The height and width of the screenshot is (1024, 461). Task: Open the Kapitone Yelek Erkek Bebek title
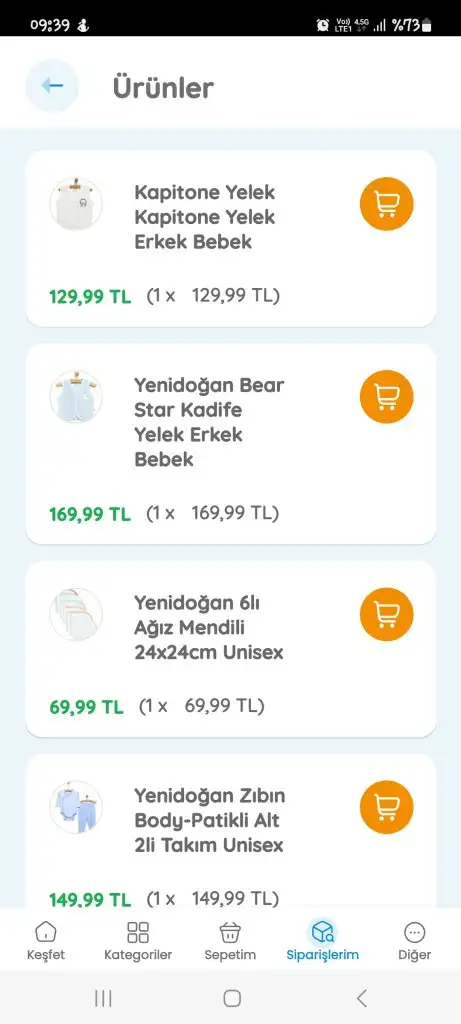pos(205,217)
